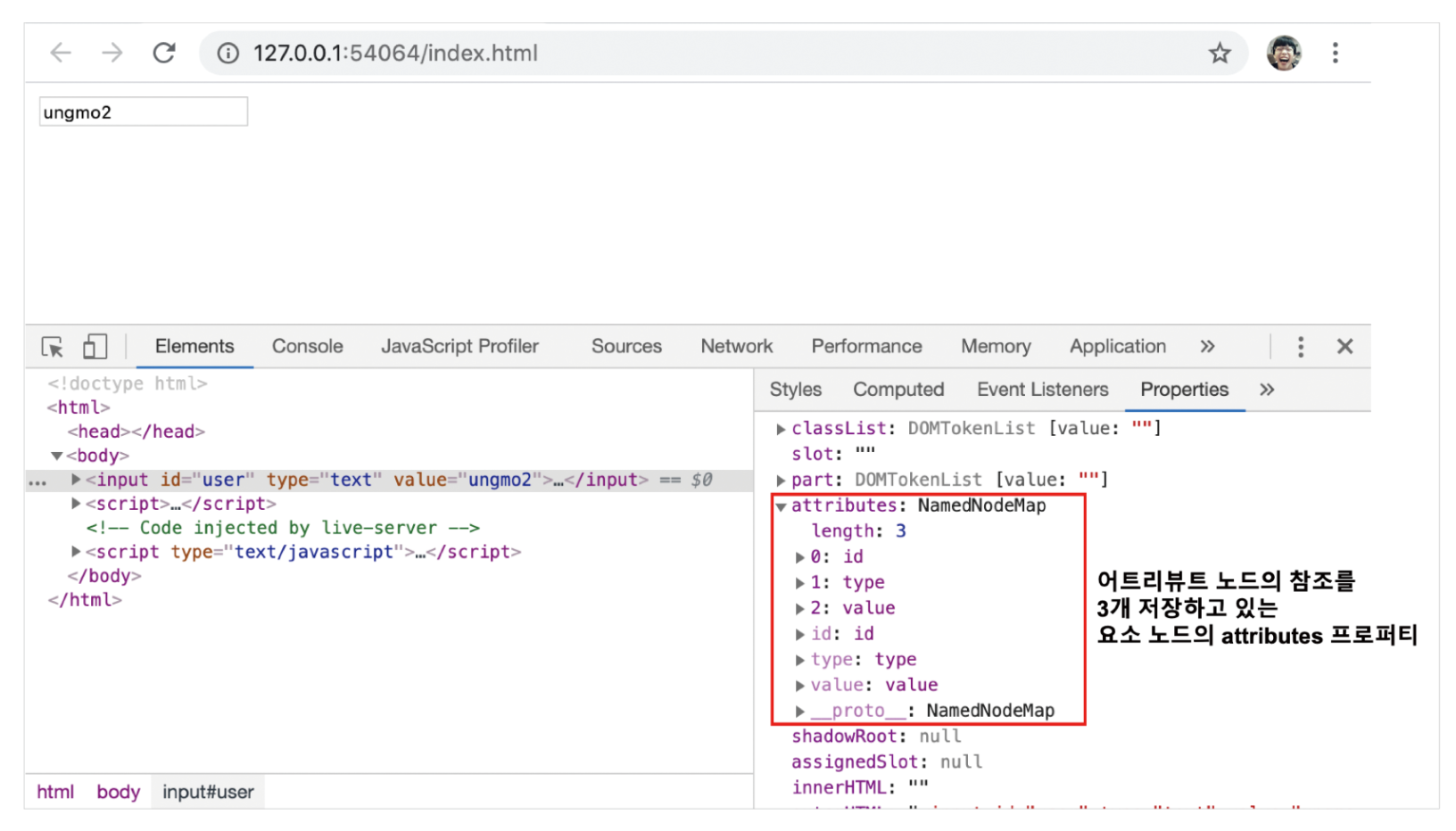The width and height of the screenshot is (1456, 831).
Task: Open DevTools customize three-dot menu
Action: [x=1300, y=347]
